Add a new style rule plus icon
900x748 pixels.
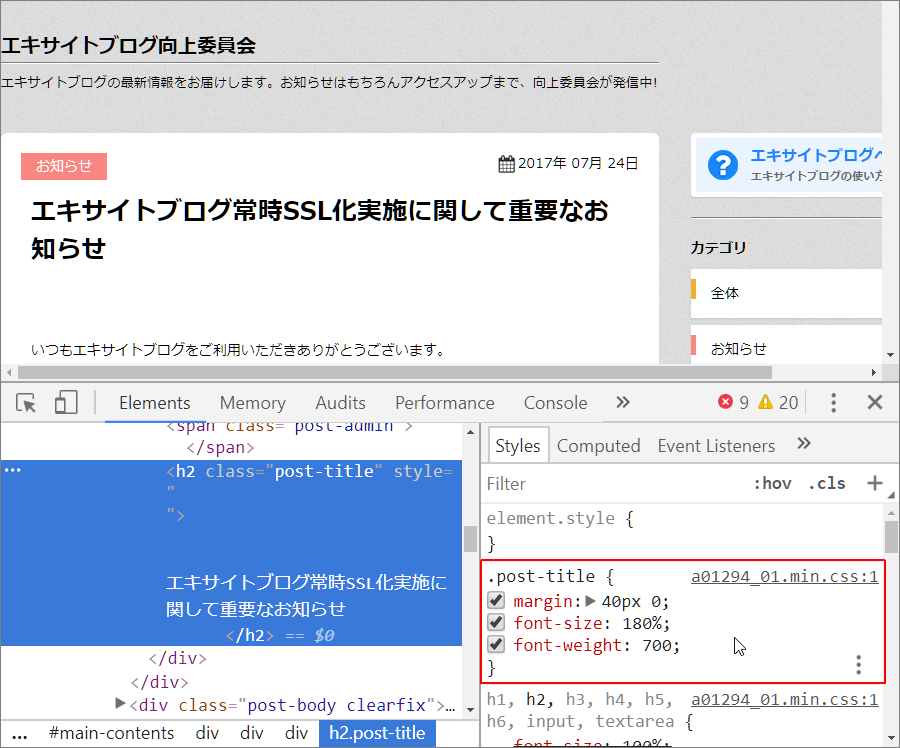(875, 483)
